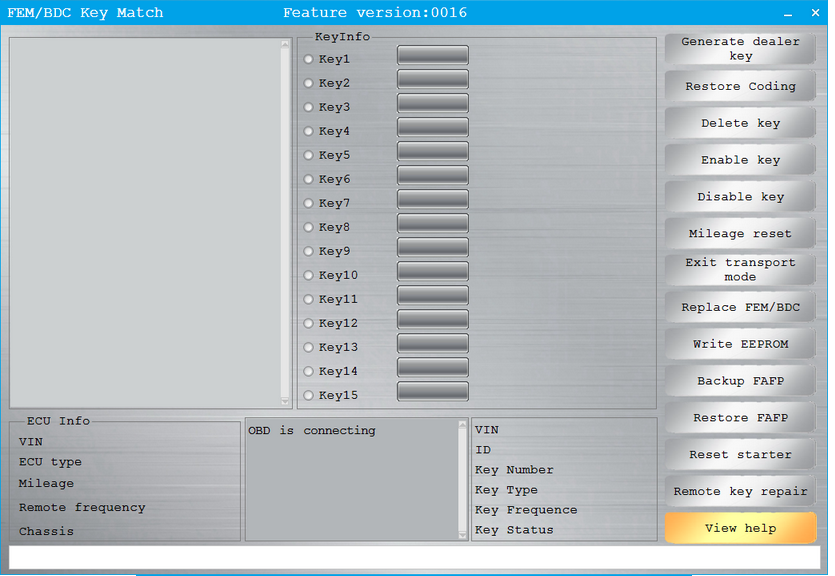Click 'Chassis' label in ECU Info
Screen dimensions: 835x576
click(x=46, y=531)
